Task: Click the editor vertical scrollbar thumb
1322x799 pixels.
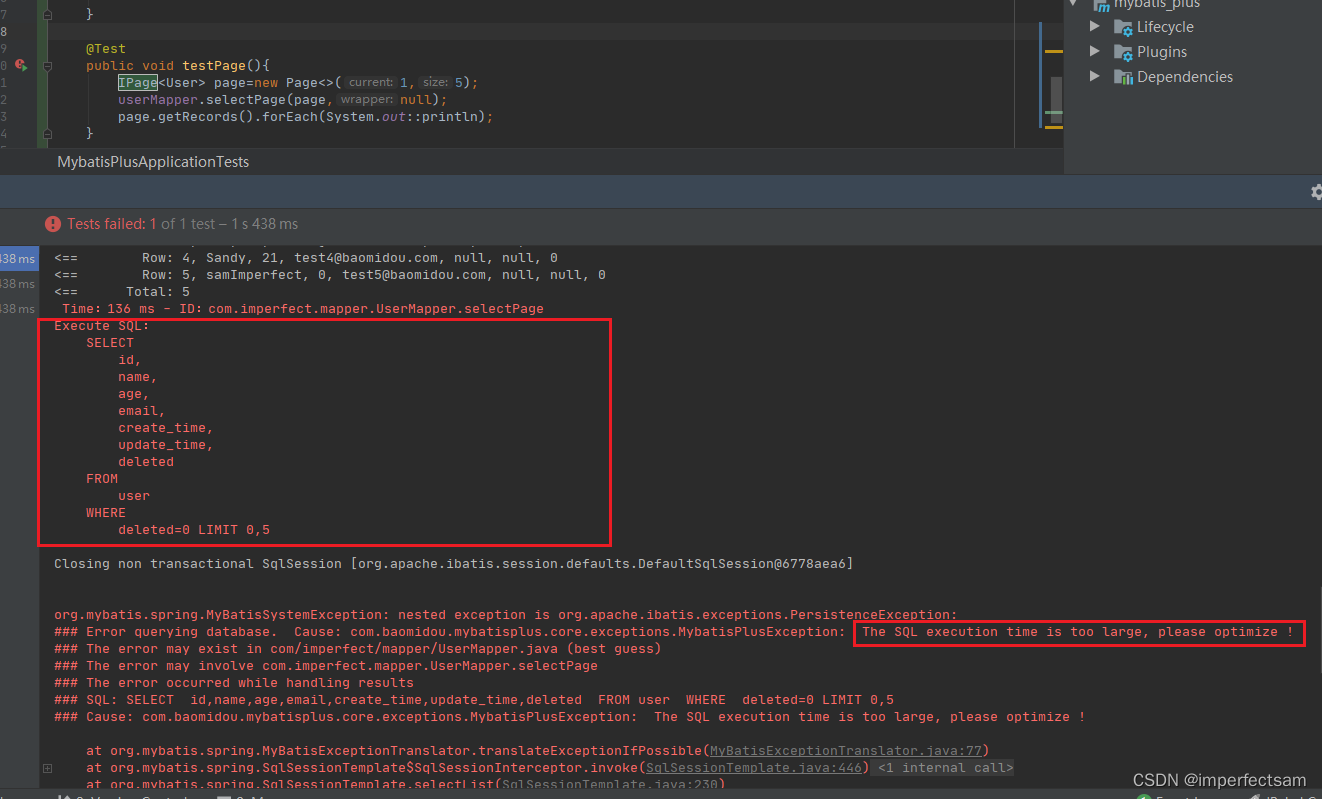Action: 1057,101
